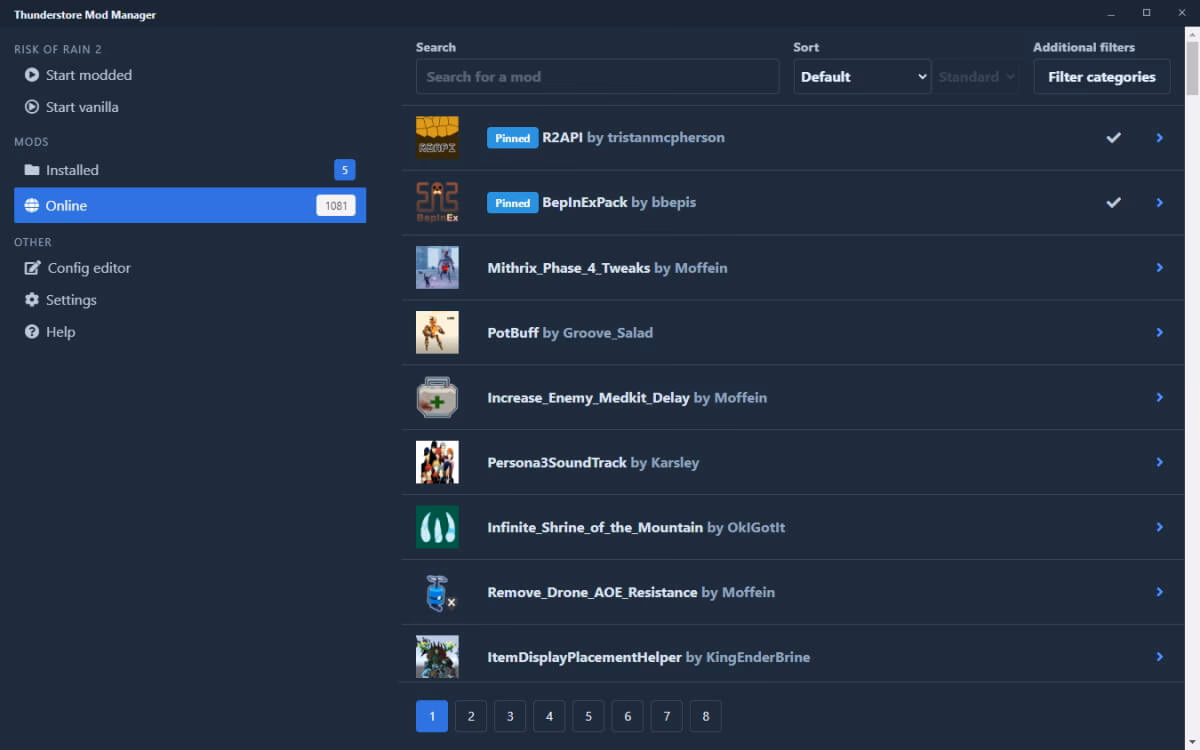Go to page 8
Screen dimensions: 1200x750
coord(705,716)
